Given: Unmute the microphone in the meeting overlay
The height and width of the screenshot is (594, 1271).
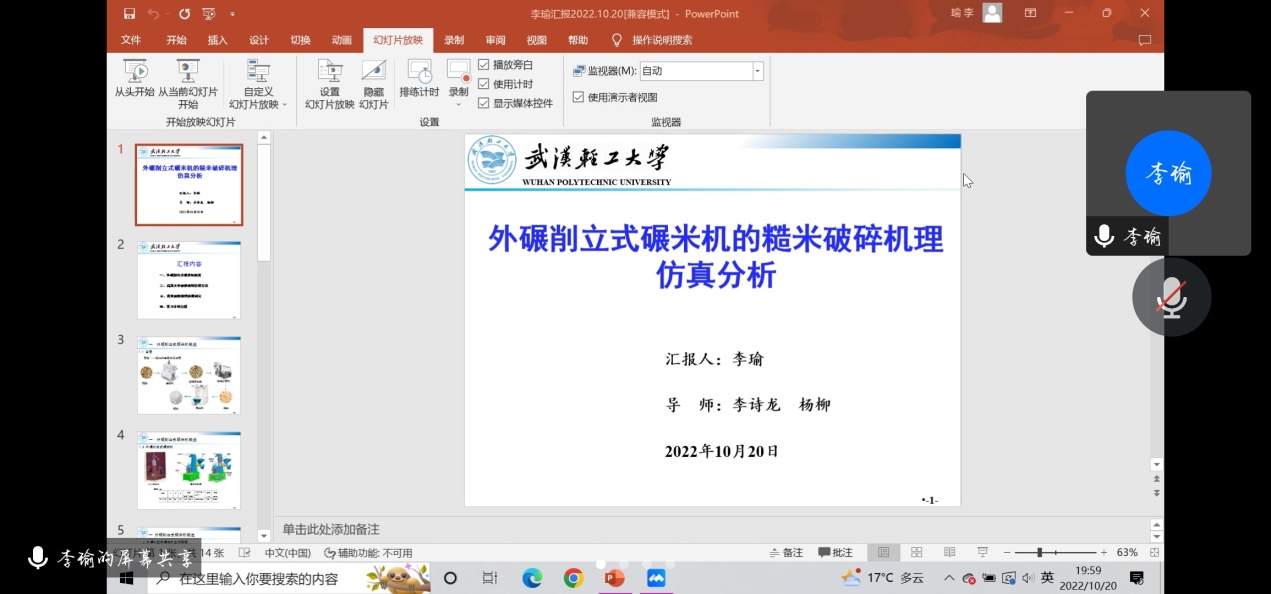Looking at the screenshot, I should click(x=1171, y=297).
